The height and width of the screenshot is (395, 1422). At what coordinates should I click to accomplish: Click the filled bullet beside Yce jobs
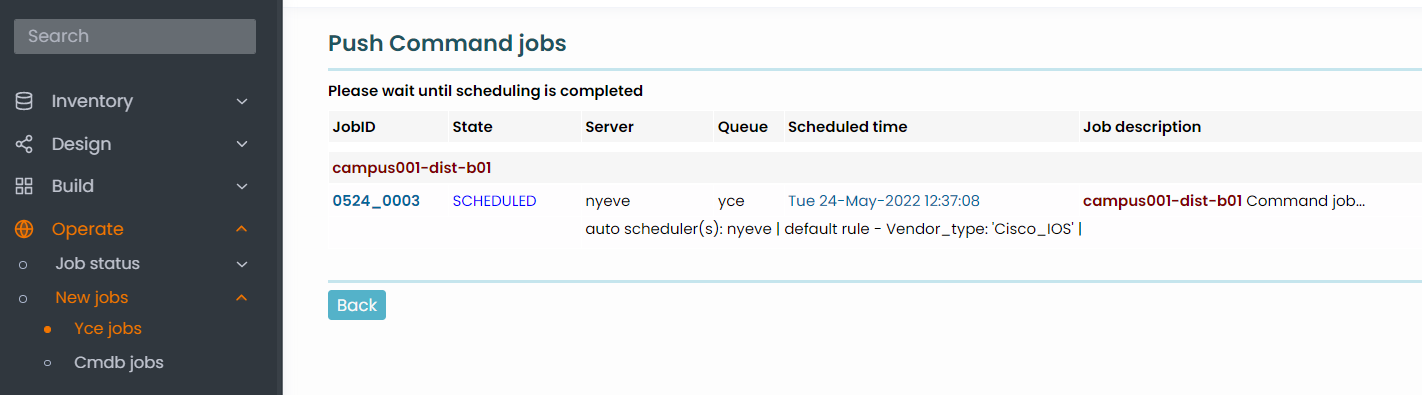tap(47, 329)
